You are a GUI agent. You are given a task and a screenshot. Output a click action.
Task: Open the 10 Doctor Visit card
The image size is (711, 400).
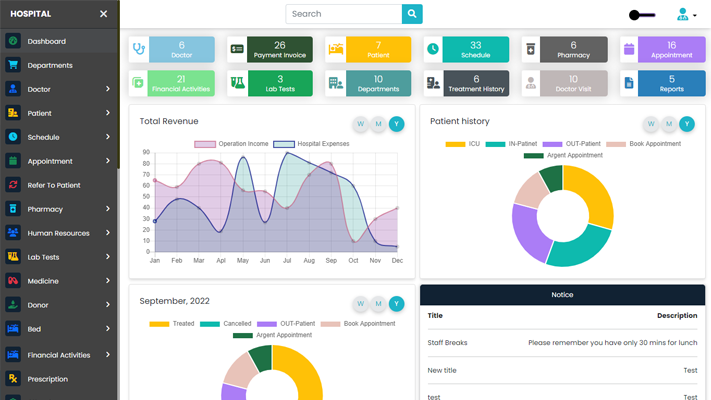point(565,83)
